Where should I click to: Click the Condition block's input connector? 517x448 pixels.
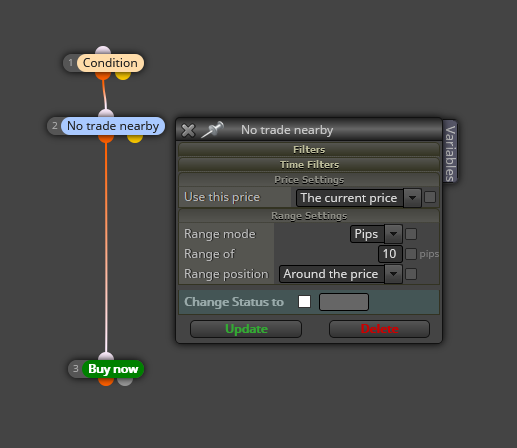click(x=103, y=51)
